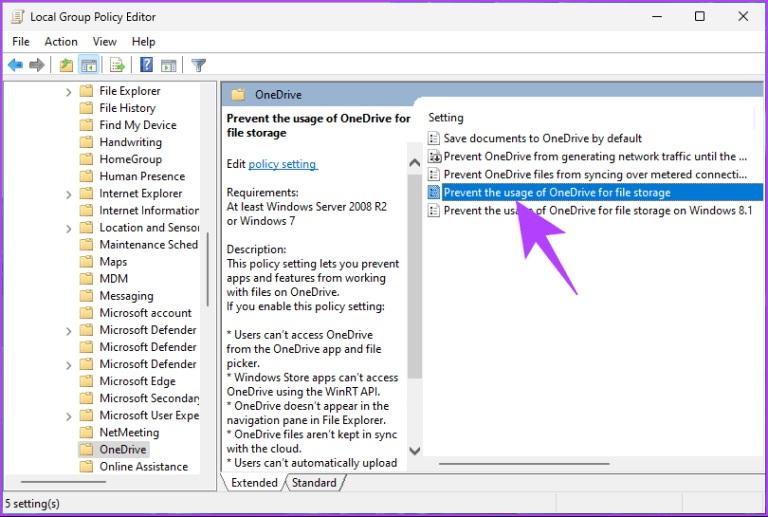Expand the Internet Explorer tree node

tap(69, 194)
